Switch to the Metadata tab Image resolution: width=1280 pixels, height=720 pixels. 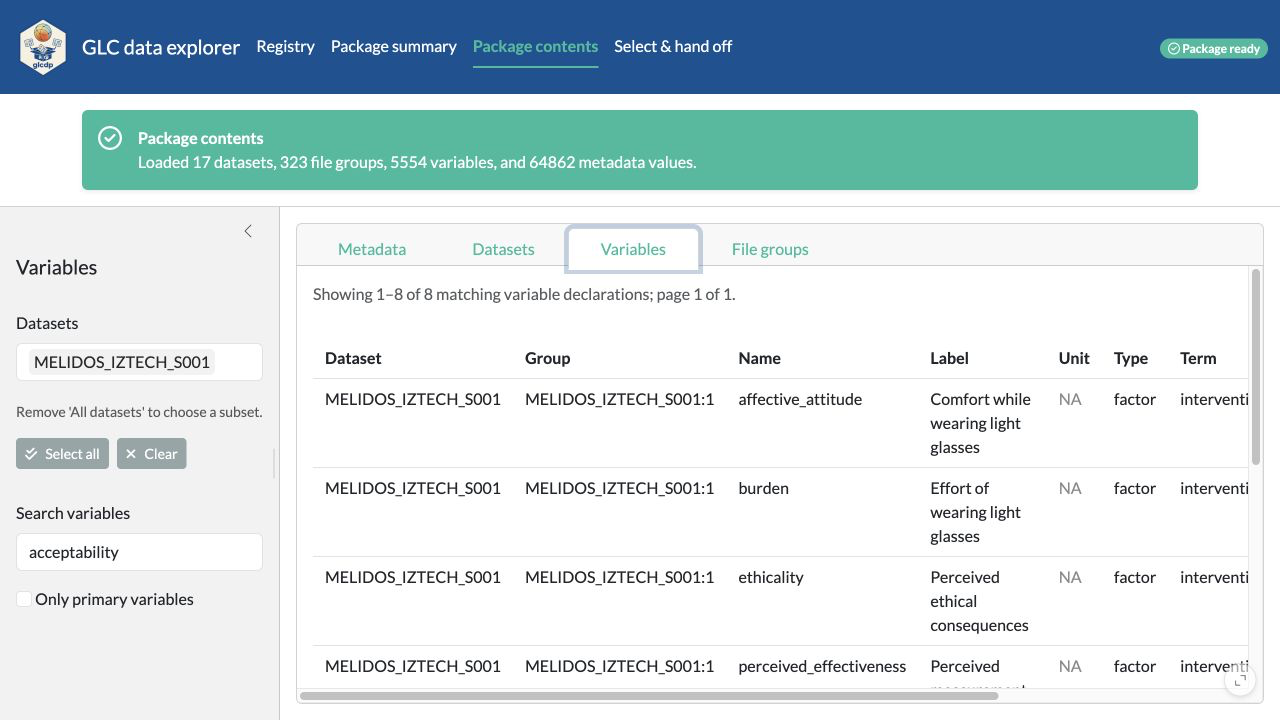click(x=372, y=249)
